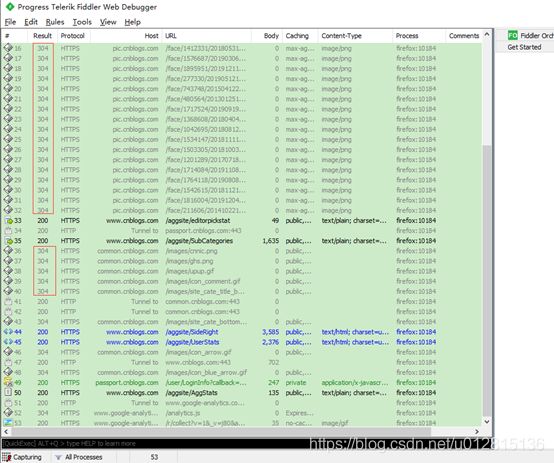The image size is (554, 463).
Task: Click the Fiddler app logo in title bar
Action: 10,6
